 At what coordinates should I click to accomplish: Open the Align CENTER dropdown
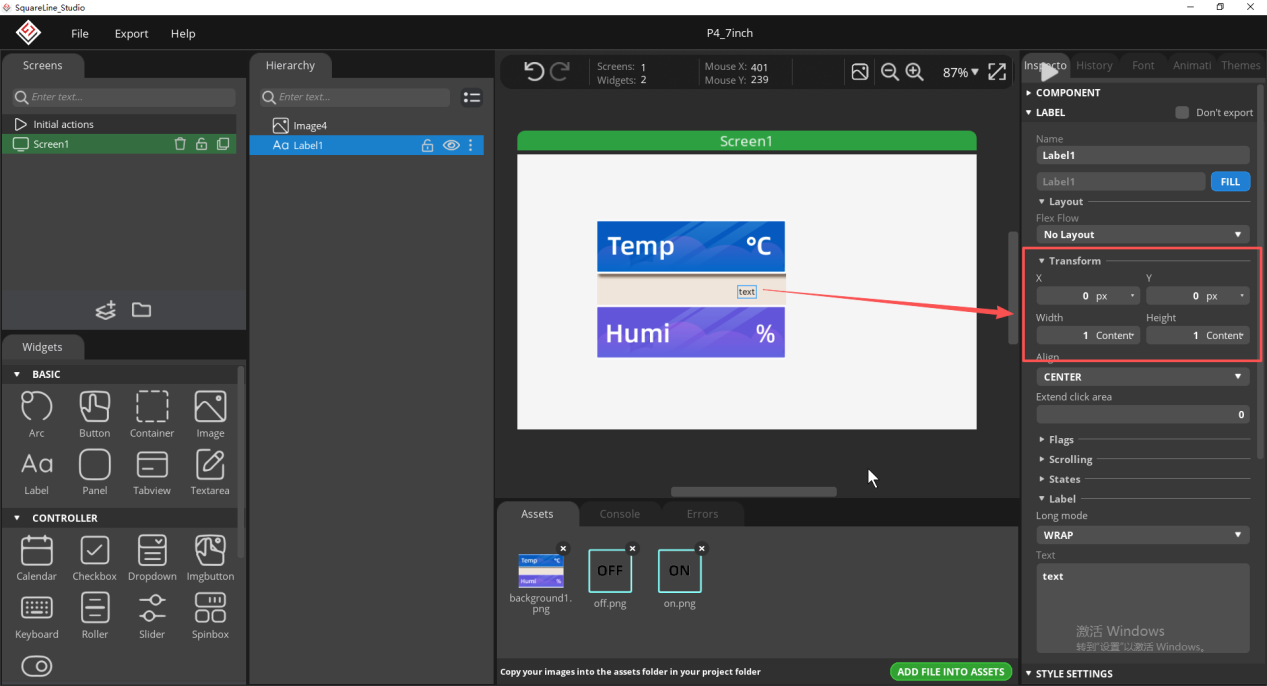coord(1142,377)
